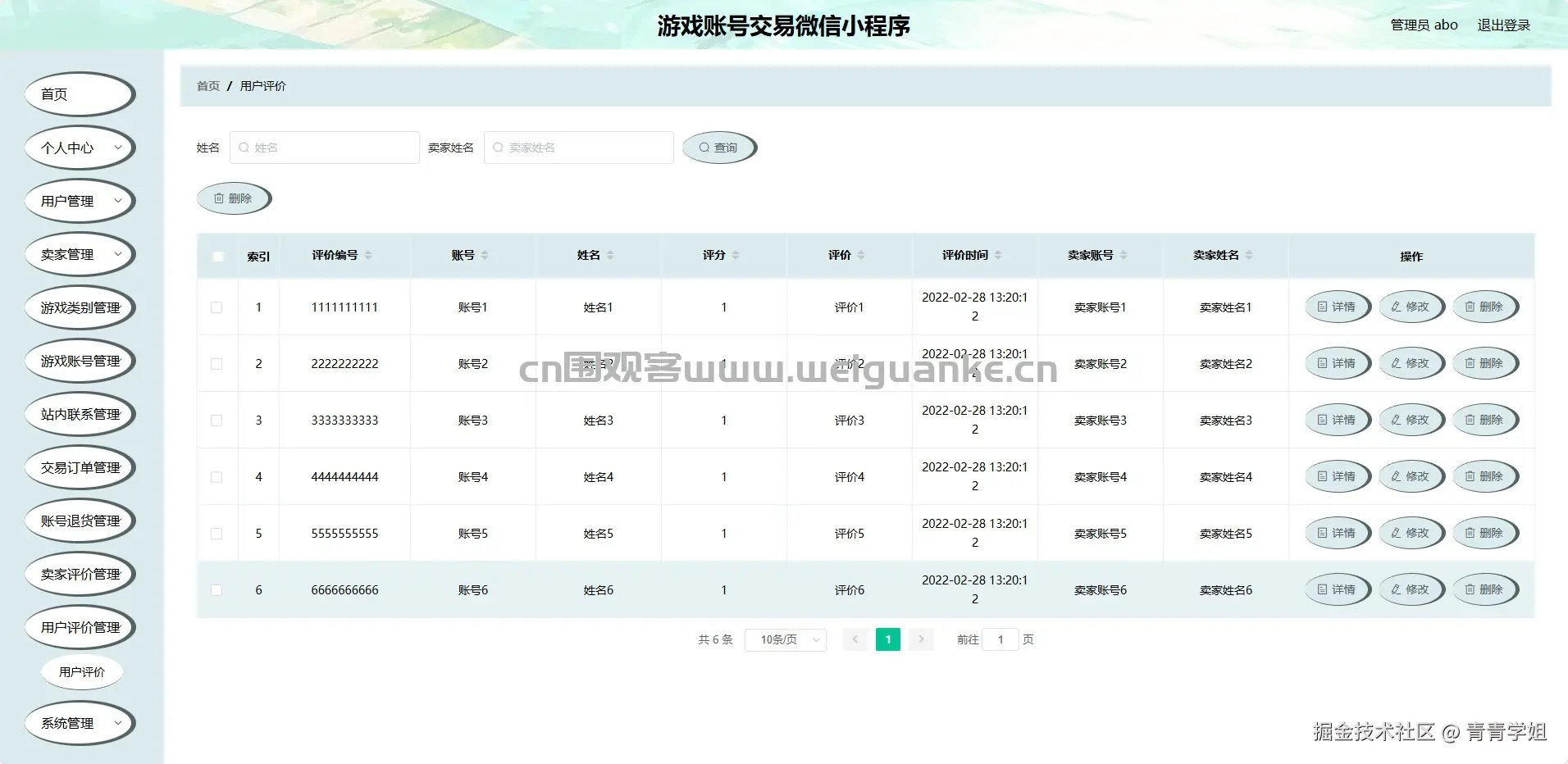Remove row 3333333333 via 删除
The width and height of the screenshot is (1568, 764).
point(1485,420)
